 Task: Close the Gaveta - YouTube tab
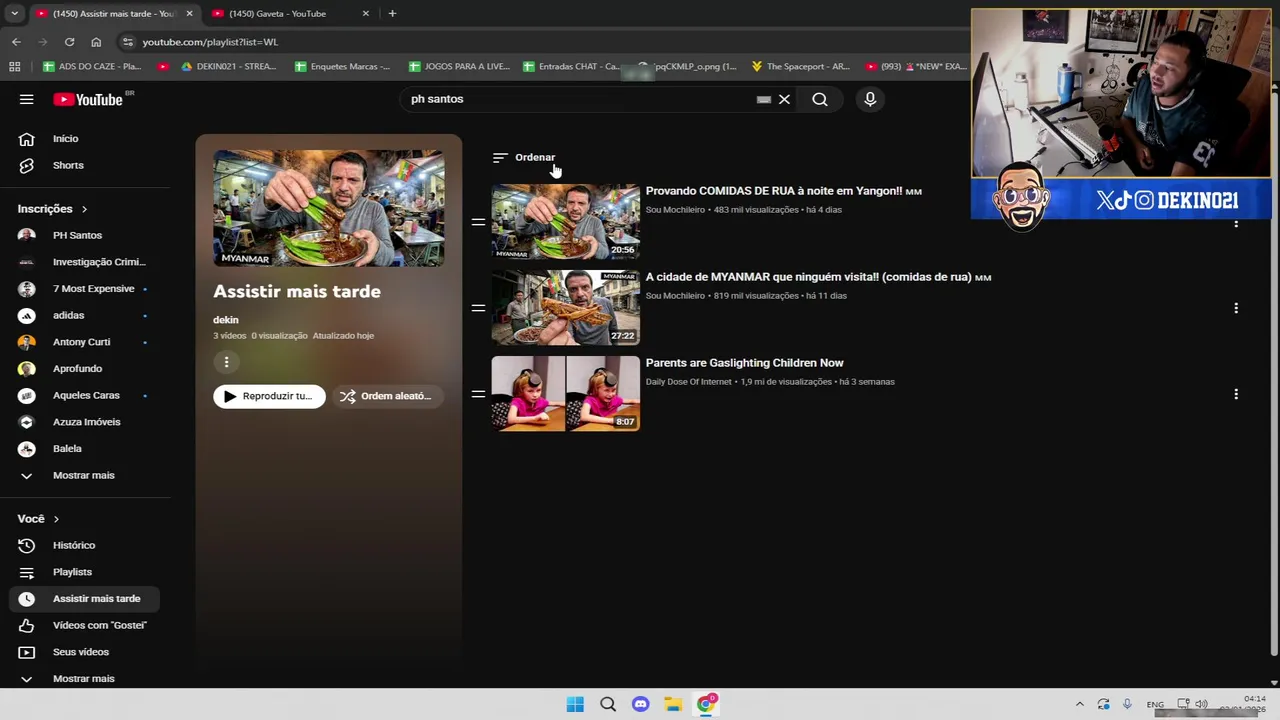366,14
